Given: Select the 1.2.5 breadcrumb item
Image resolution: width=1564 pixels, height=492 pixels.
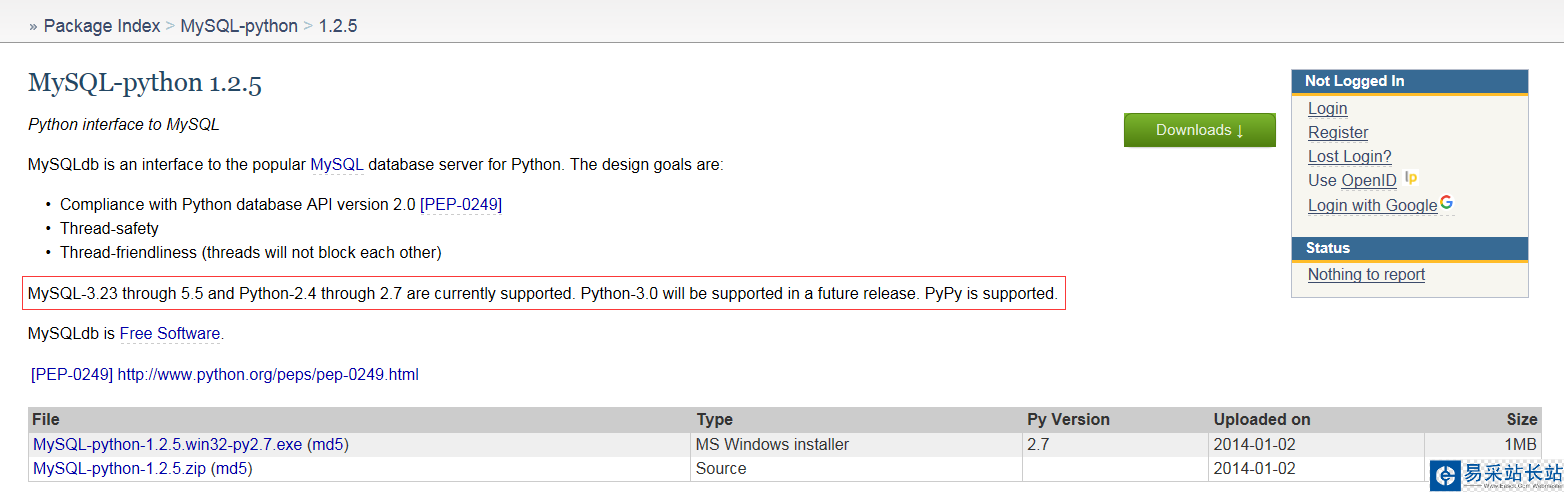Looking at the screenshot, I should 338,26.
